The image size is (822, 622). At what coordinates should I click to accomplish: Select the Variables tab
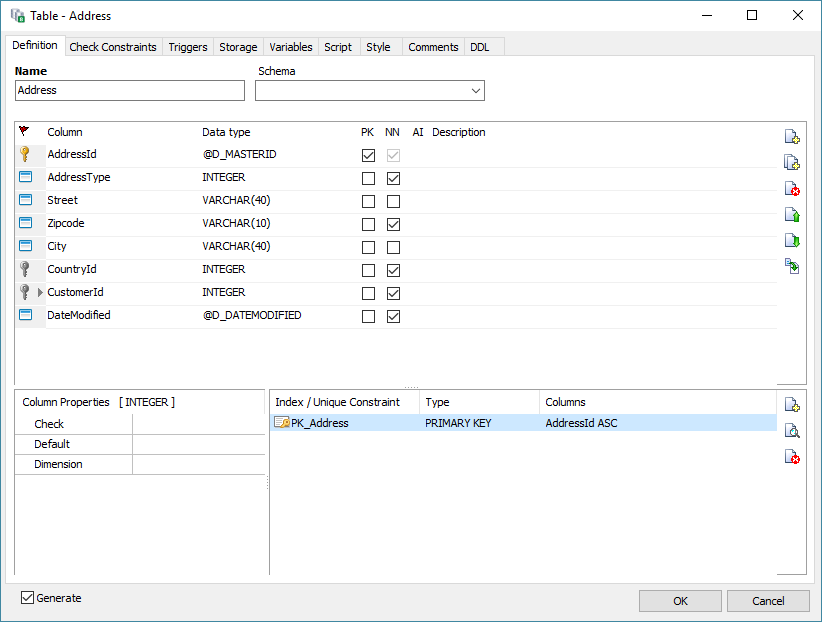coord(290,47)
